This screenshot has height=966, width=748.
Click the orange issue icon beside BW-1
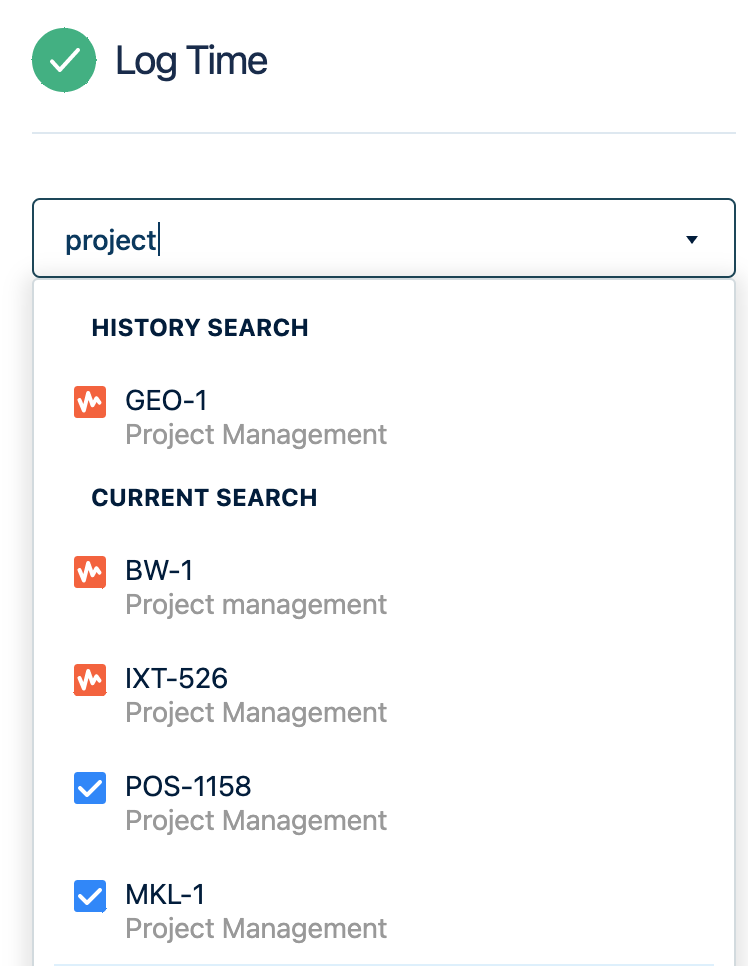(x=90, y=572)
